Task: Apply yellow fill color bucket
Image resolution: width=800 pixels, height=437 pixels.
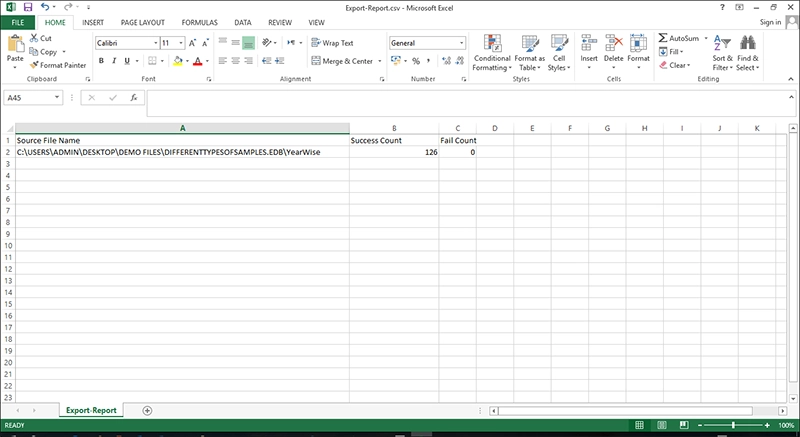Action: tap(178, 61)
